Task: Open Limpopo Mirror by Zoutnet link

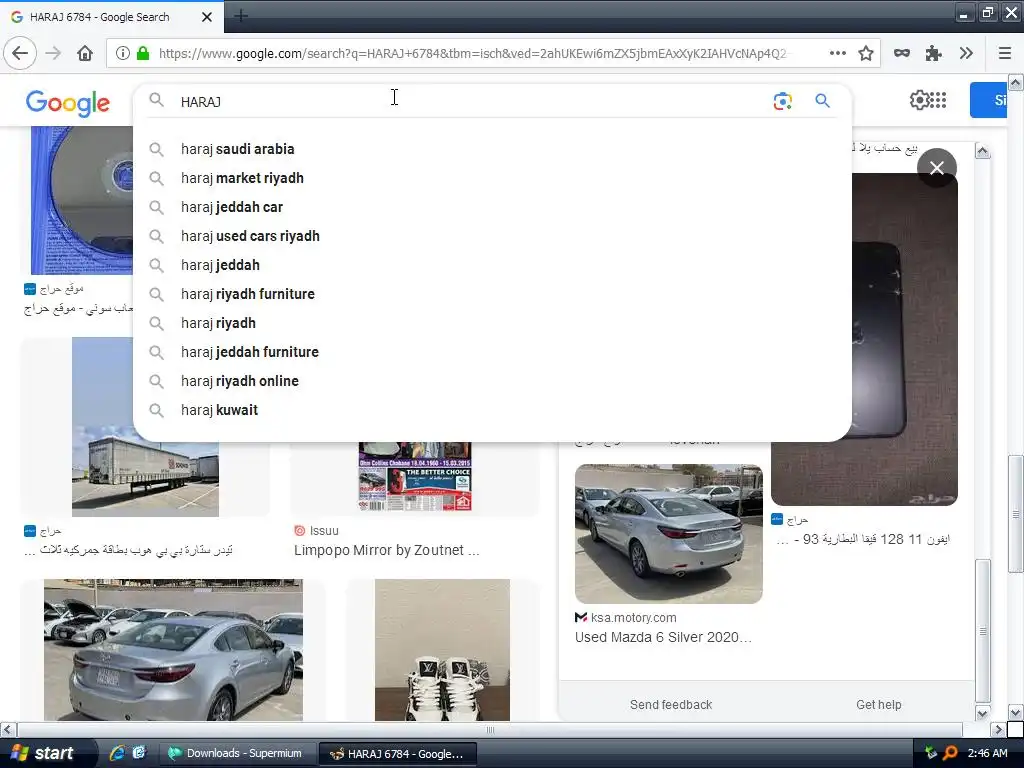Action: pos(387,551)
